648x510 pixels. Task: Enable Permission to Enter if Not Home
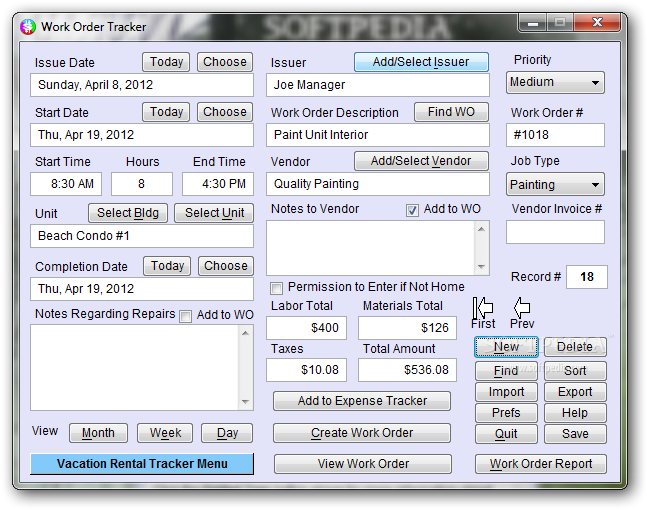pos(276,288)
